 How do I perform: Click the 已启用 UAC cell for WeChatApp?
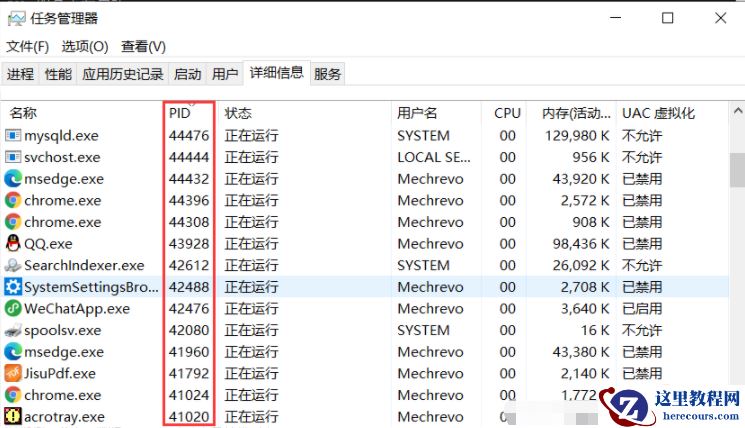[642, 309]
